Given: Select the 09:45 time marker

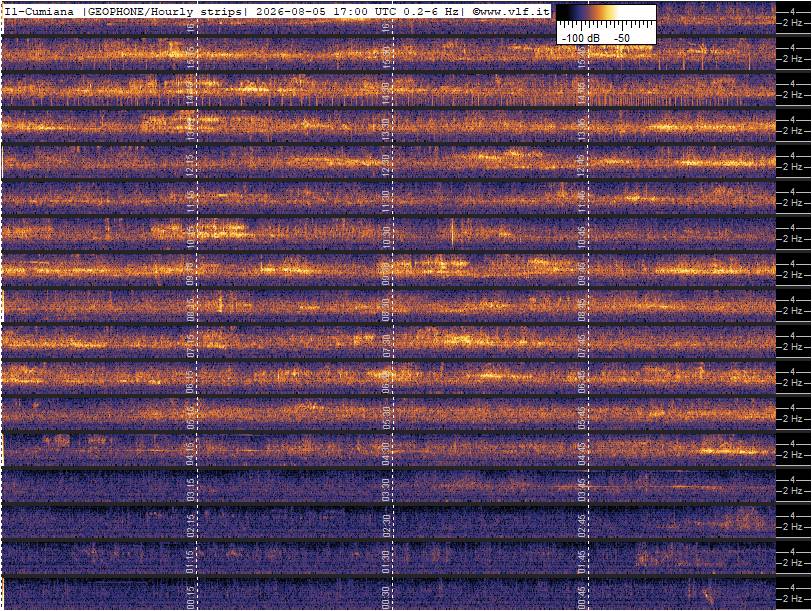Looking at the screenshot, I should pos(582,274).
